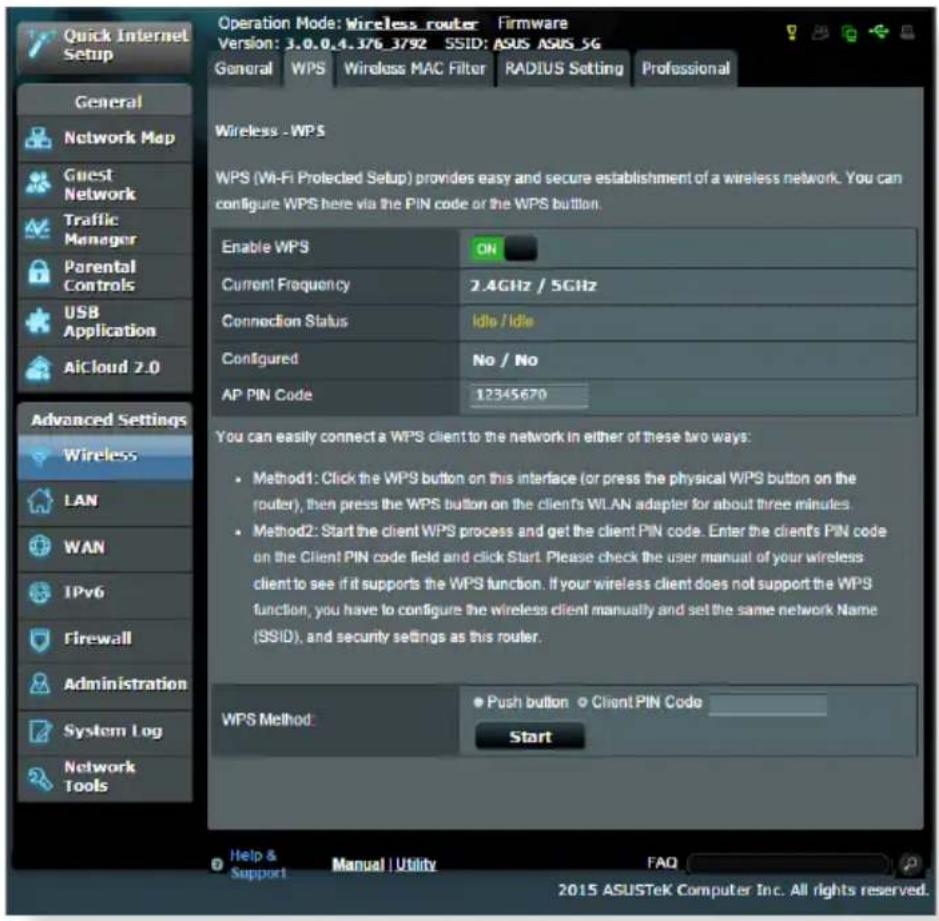Click the Wireless signal icon in sidebar
Screen dimensions: 939x921
pos(40,456)
